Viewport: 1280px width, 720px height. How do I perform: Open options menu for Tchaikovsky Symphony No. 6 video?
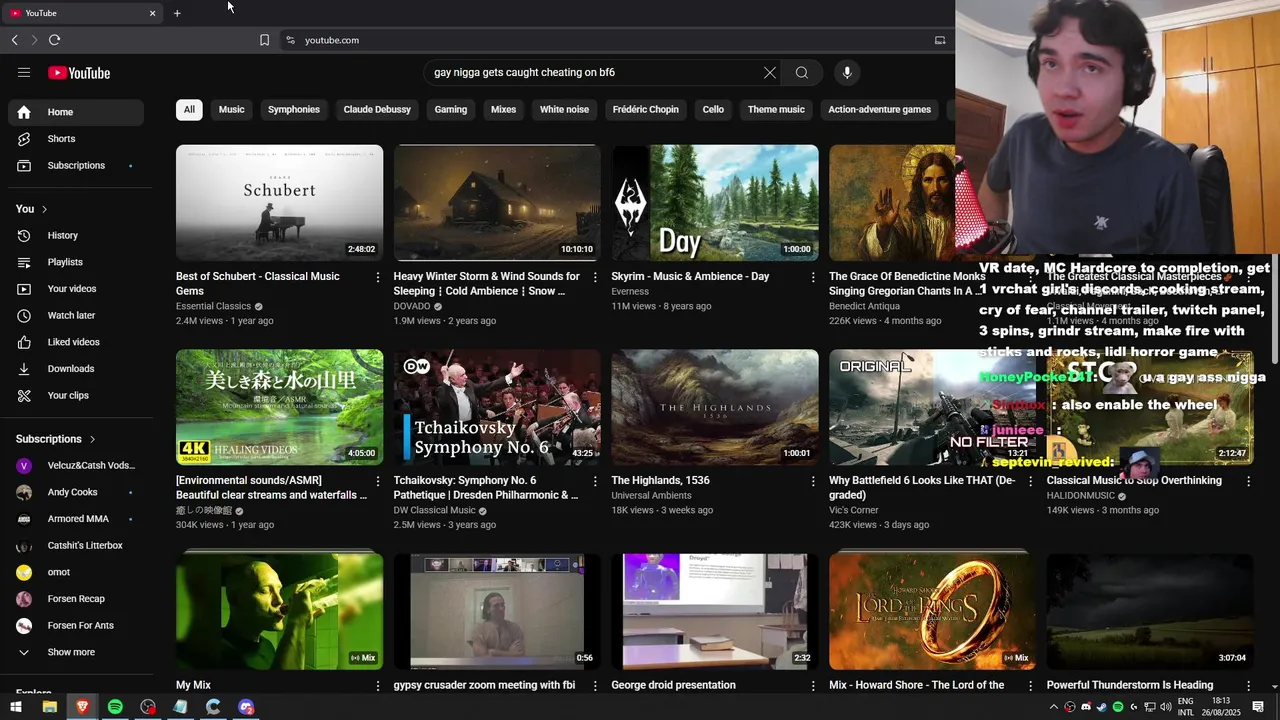coord(595,481)
